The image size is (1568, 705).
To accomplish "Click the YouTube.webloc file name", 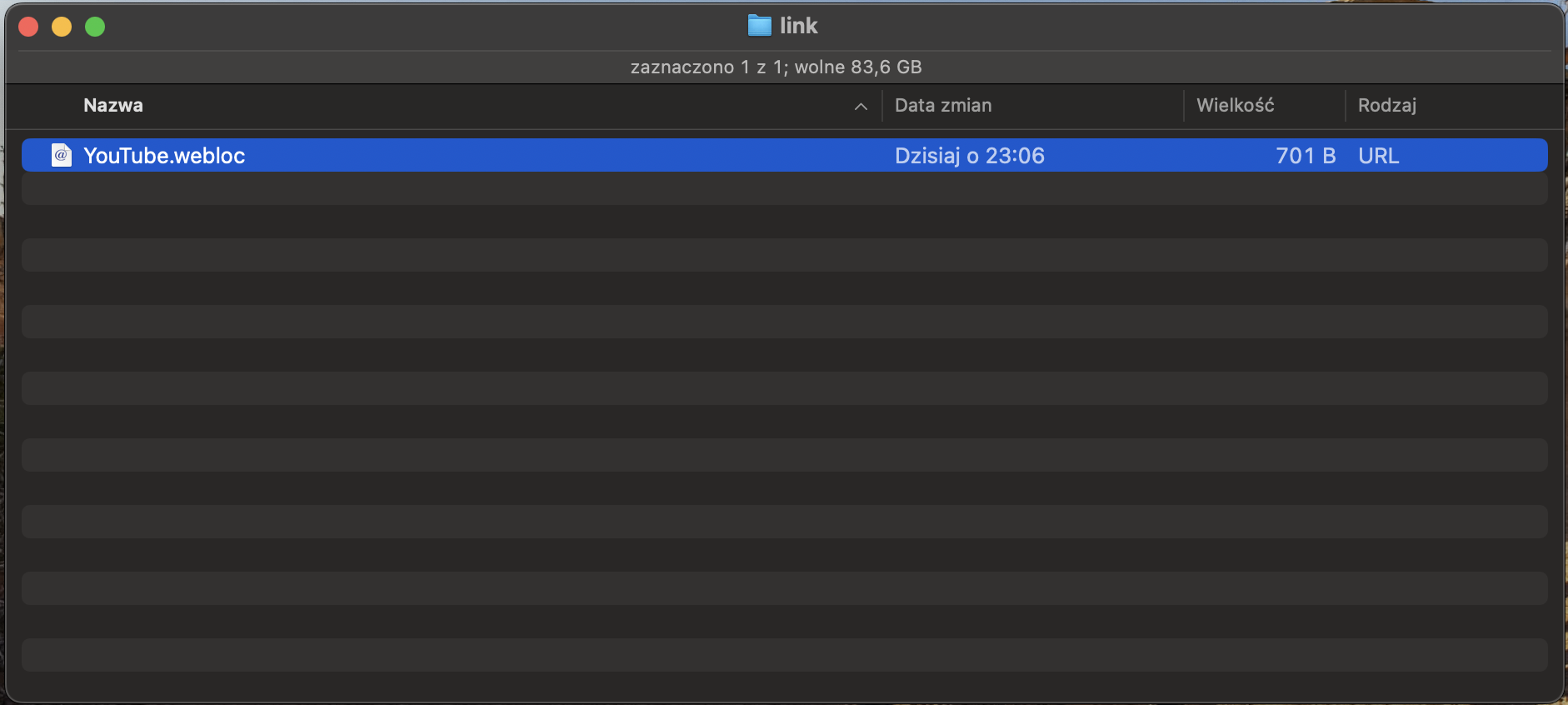I will (x=164, y=156).
